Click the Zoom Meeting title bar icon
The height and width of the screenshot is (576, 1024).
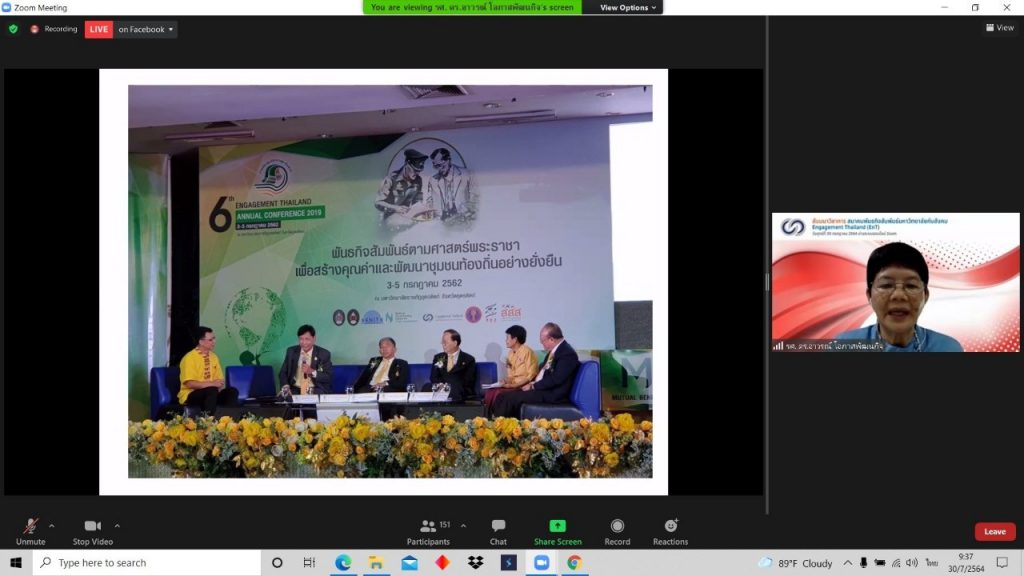[x=6, y=7]
